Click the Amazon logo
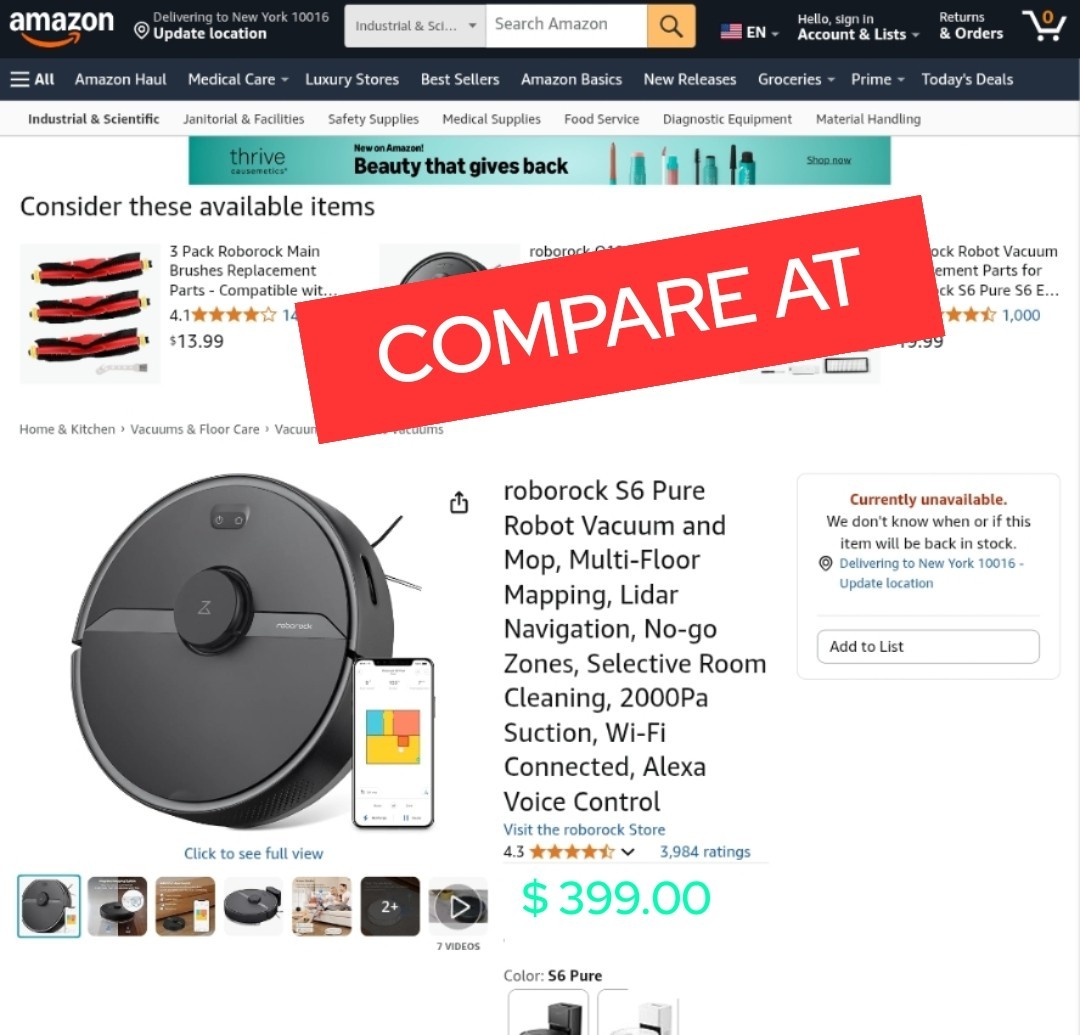1080x1035 pixels. [61, 27]
